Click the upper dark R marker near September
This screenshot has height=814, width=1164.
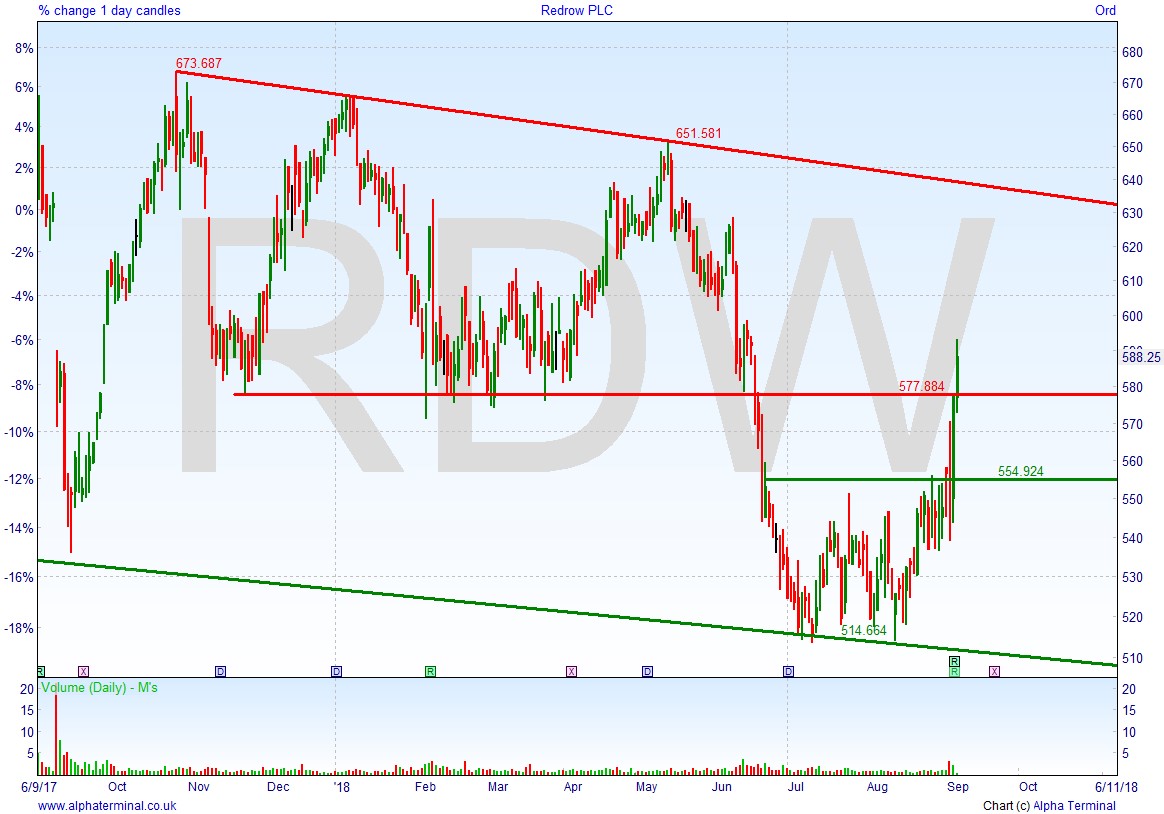click(955, 661)
